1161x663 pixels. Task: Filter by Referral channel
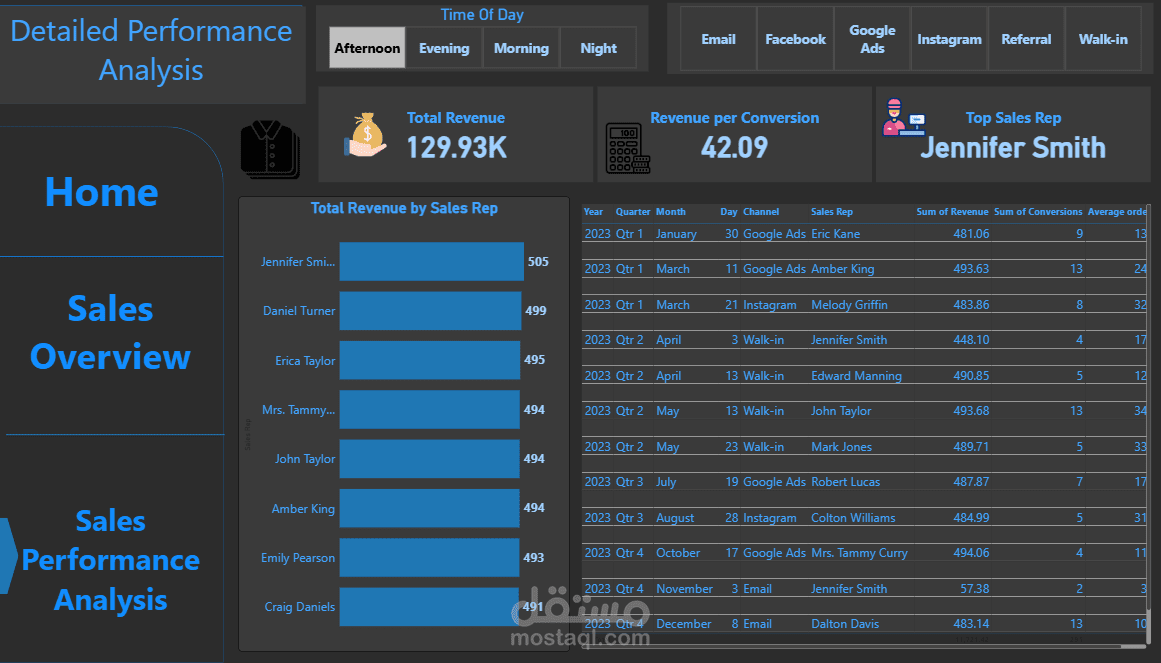(1026, 39)
